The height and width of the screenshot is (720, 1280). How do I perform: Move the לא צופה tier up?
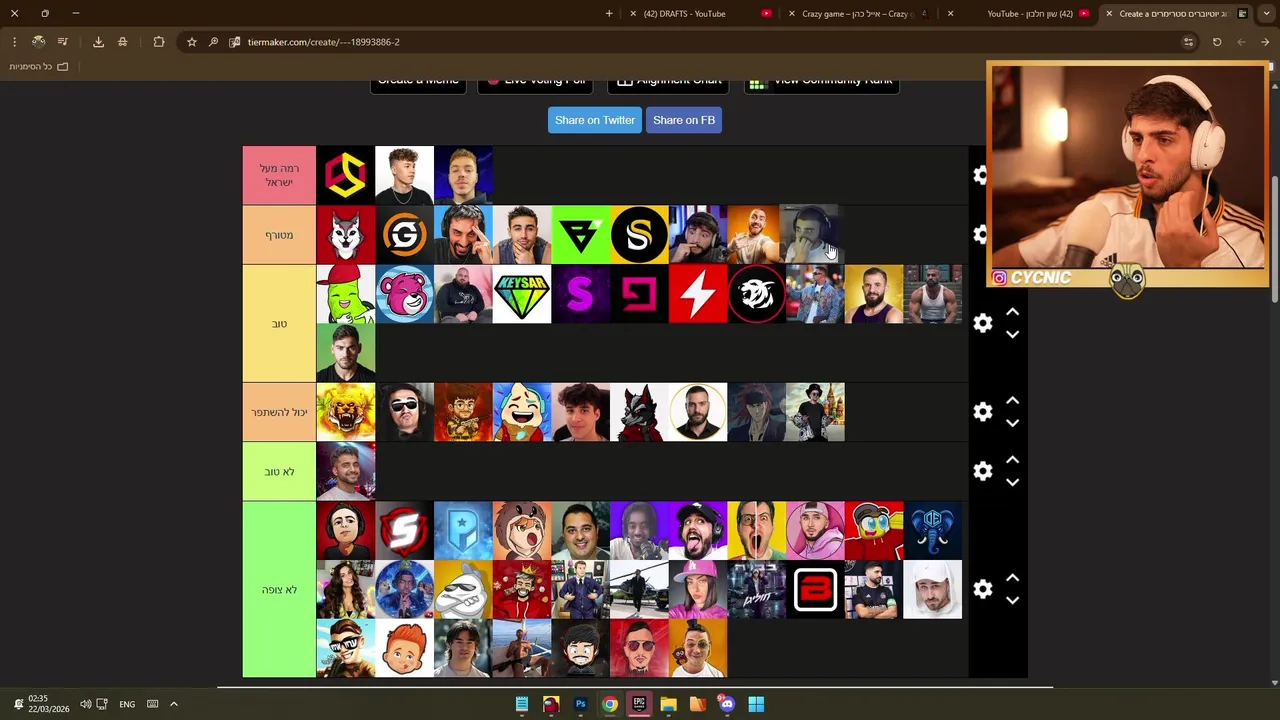tap(1012, 578)
